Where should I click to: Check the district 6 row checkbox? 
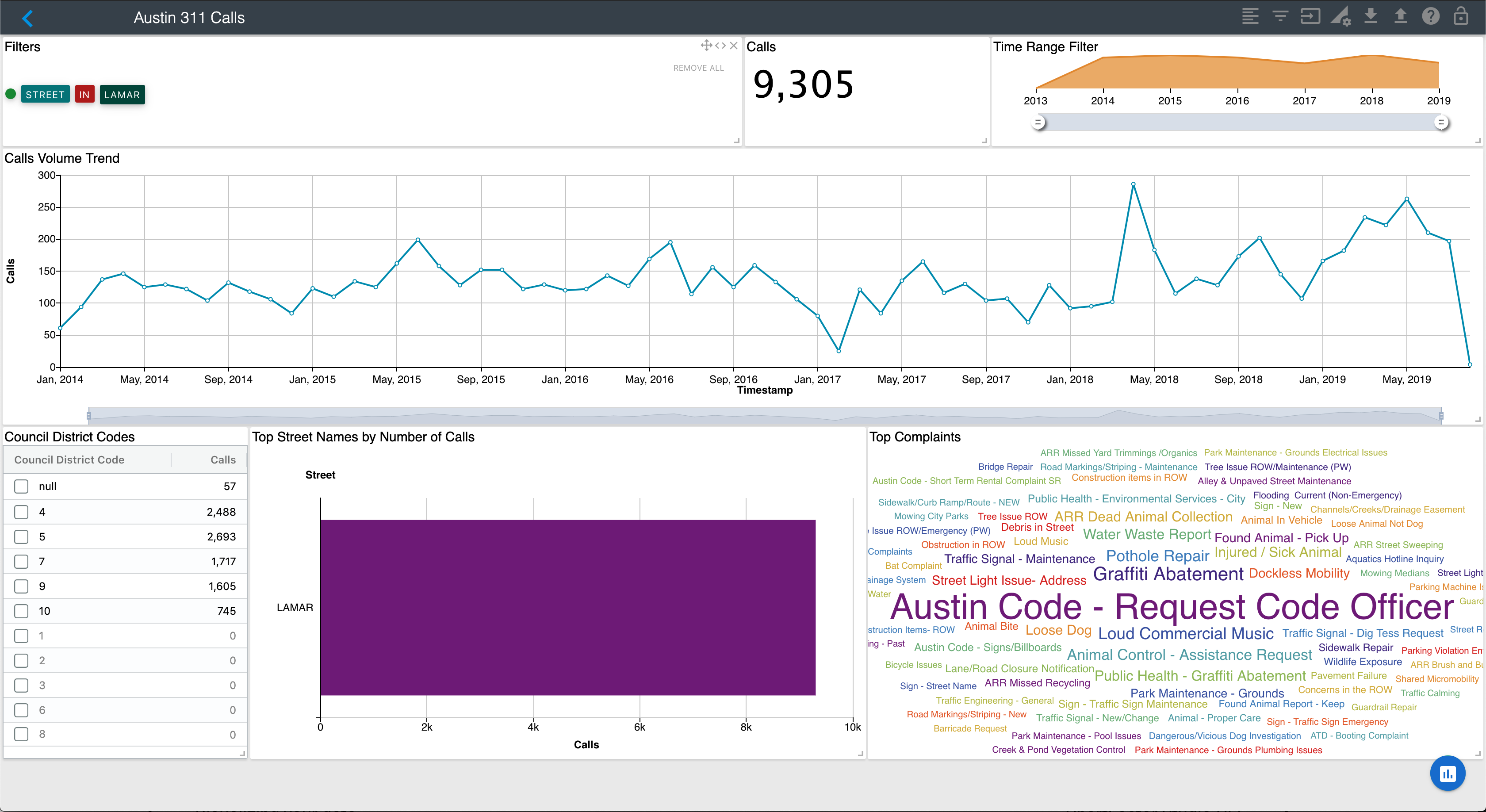coord(21,710)
